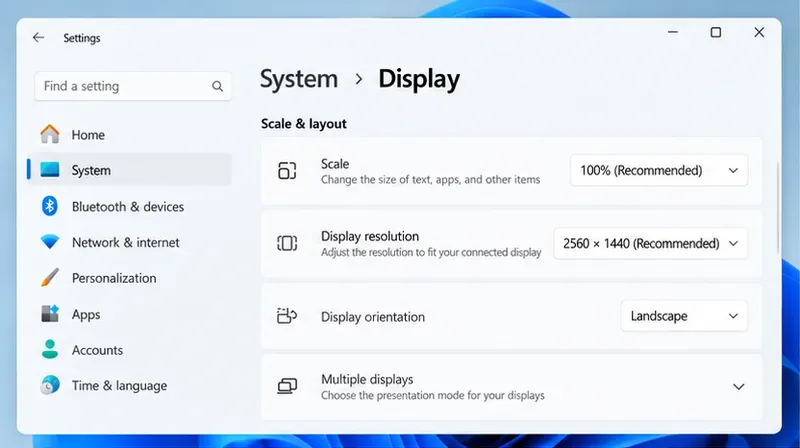The height and width of the screenshot is (448, 800).
Task: Click the Accounts person icon
Action: (50, 350)
